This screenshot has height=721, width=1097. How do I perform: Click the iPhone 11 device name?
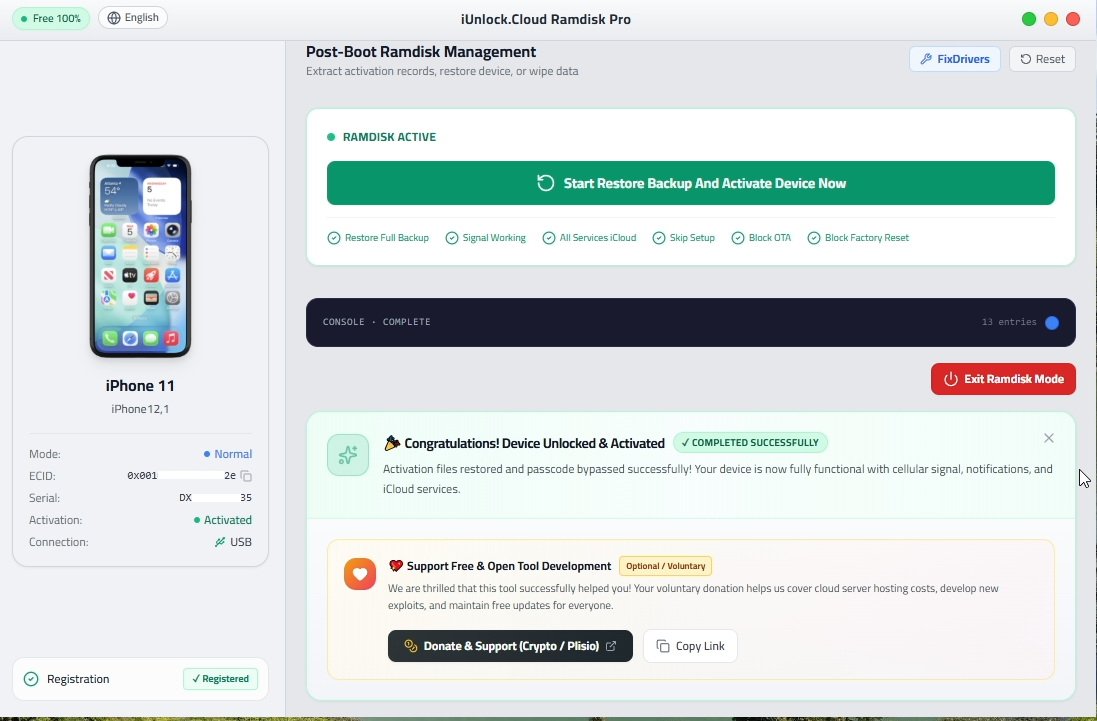[x=140, y=385]
